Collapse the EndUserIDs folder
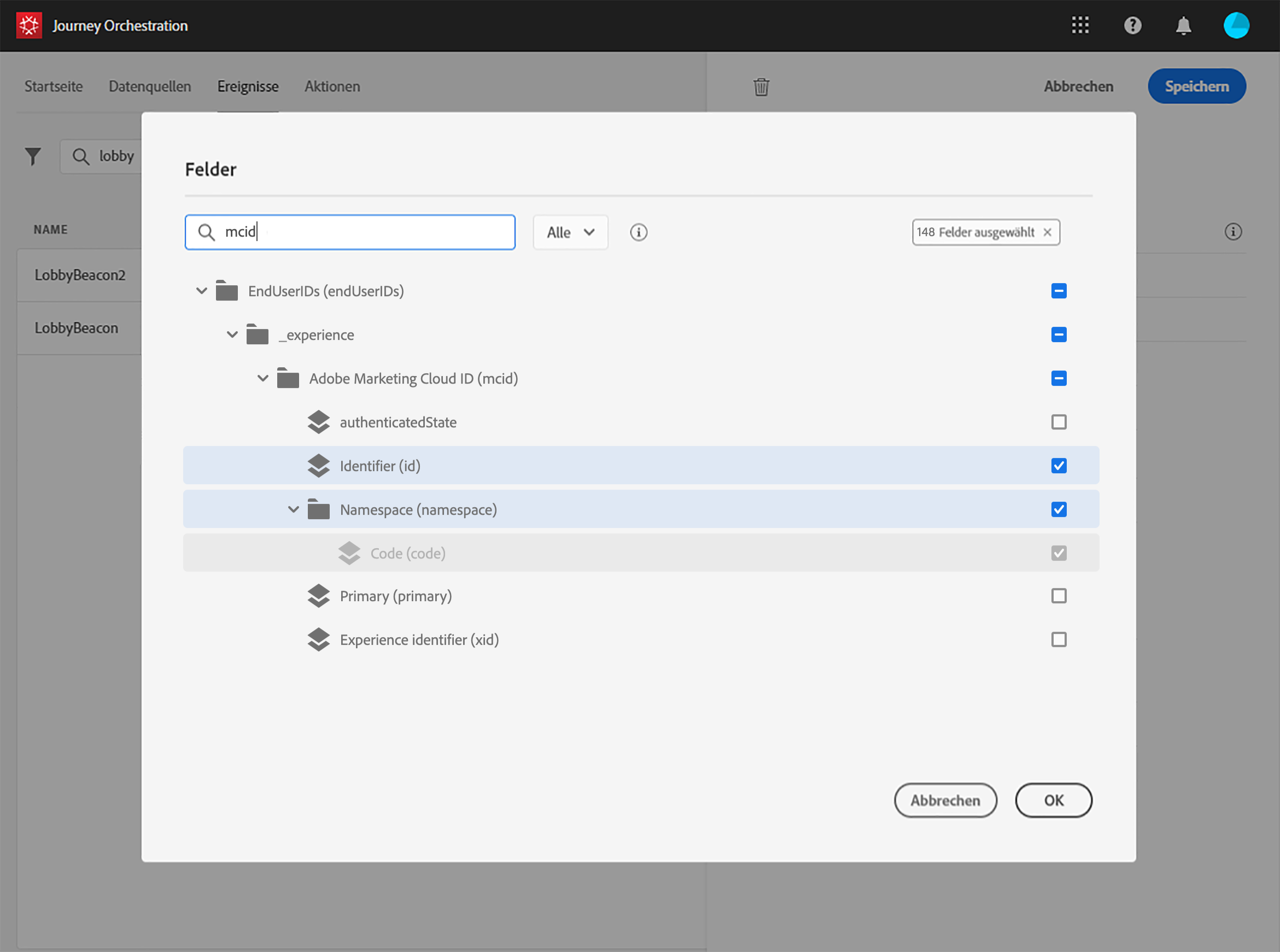 [x=201, y=291]
